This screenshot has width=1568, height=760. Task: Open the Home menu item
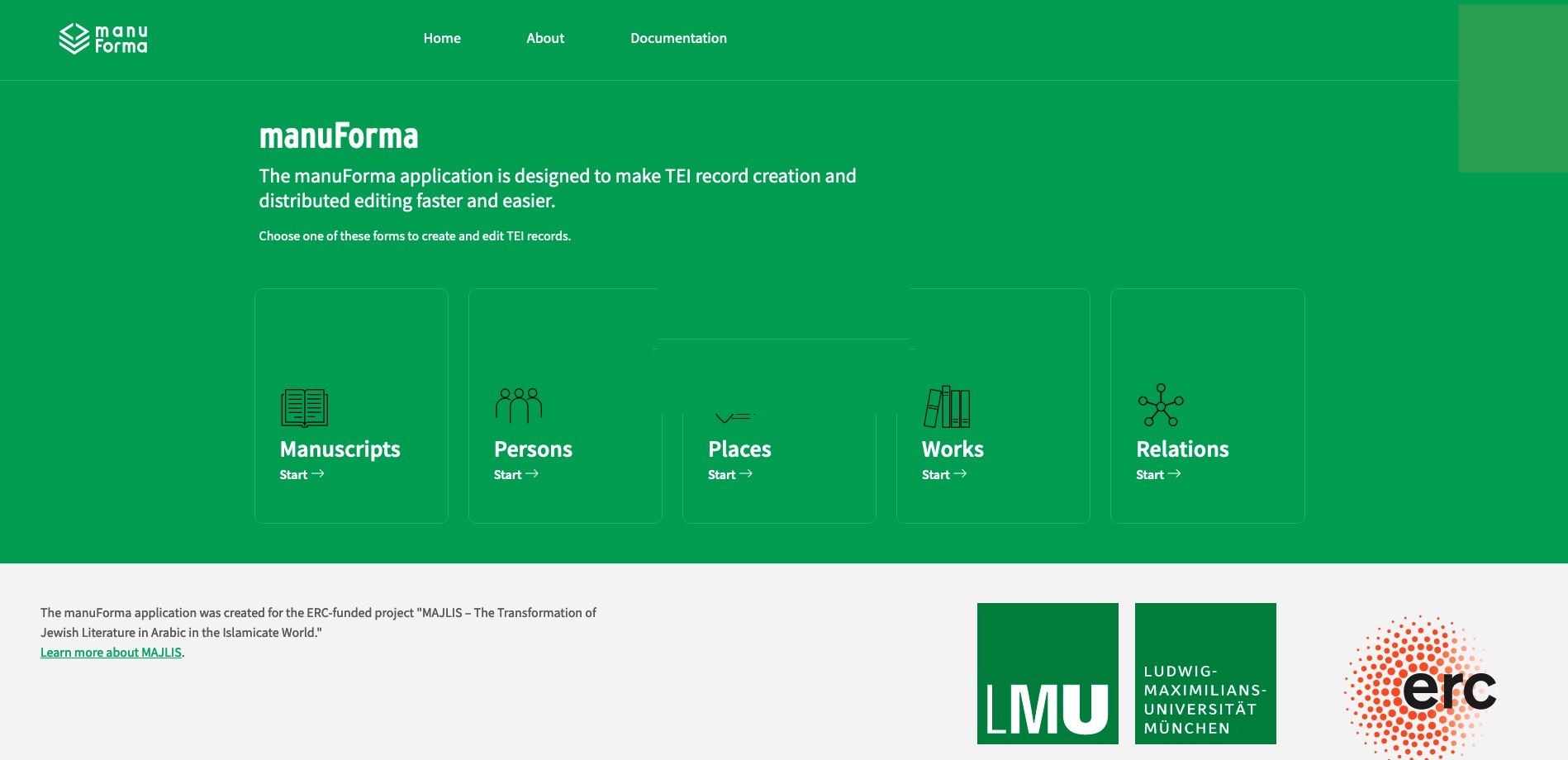[x=442, y=38]
